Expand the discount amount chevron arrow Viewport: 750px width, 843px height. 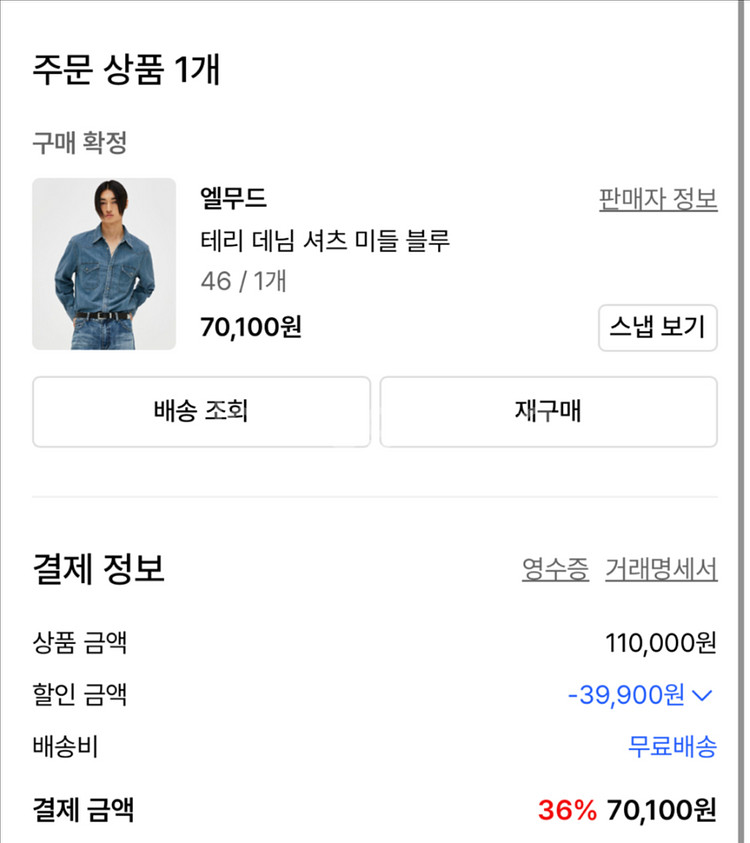pyautogui.click(x=702, y=695)
